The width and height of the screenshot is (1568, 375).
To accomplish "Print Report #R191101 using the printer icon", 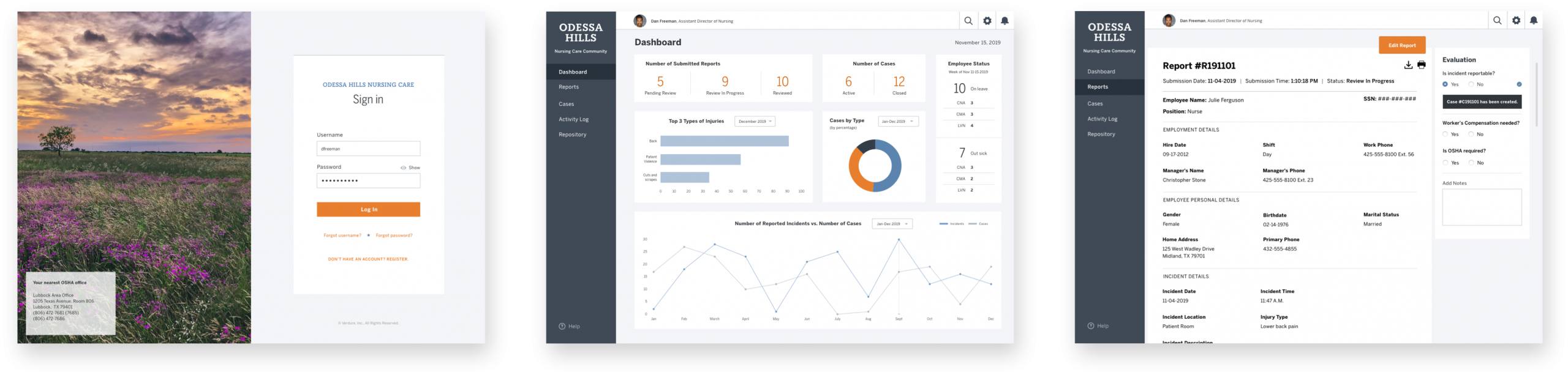I will [x=1422, y=65].
